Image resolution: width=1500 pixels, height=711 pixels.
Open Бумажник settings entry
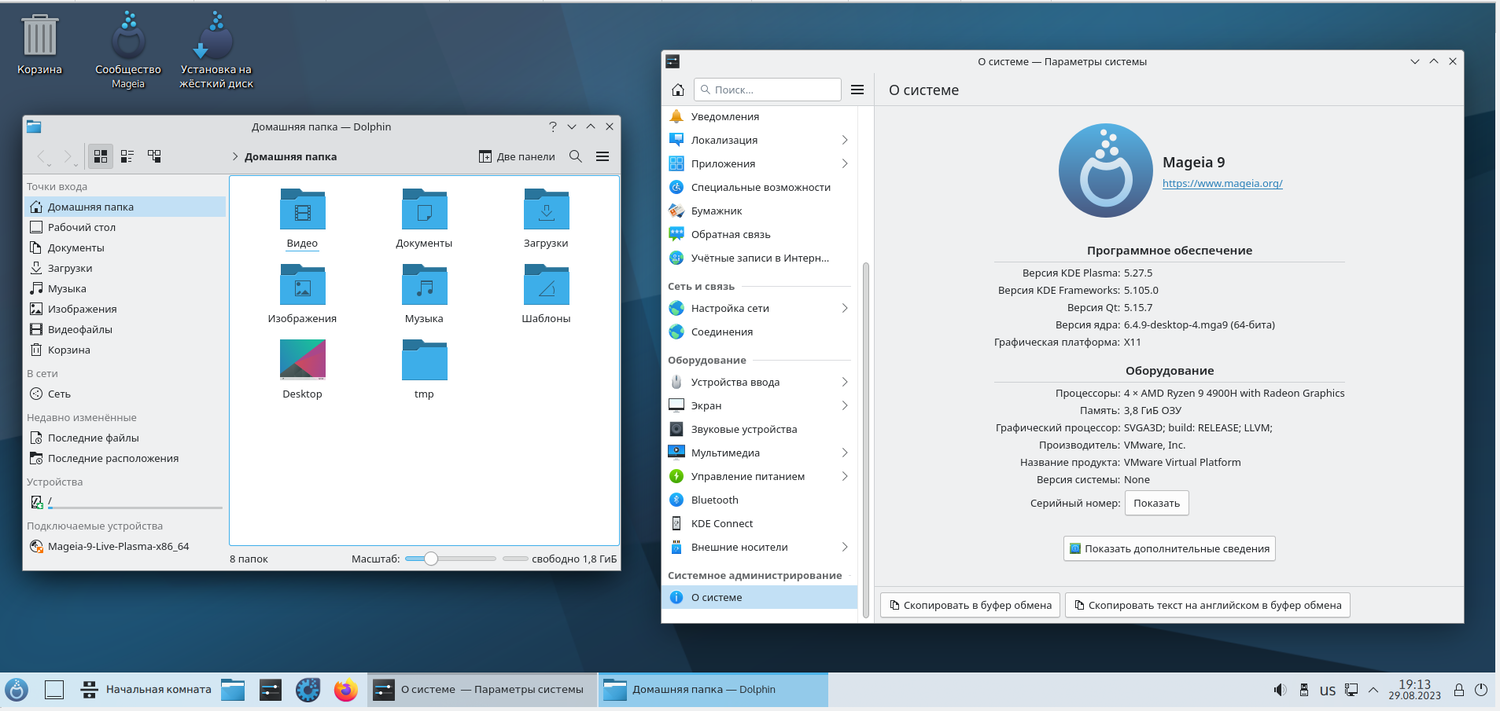[759, 211]
